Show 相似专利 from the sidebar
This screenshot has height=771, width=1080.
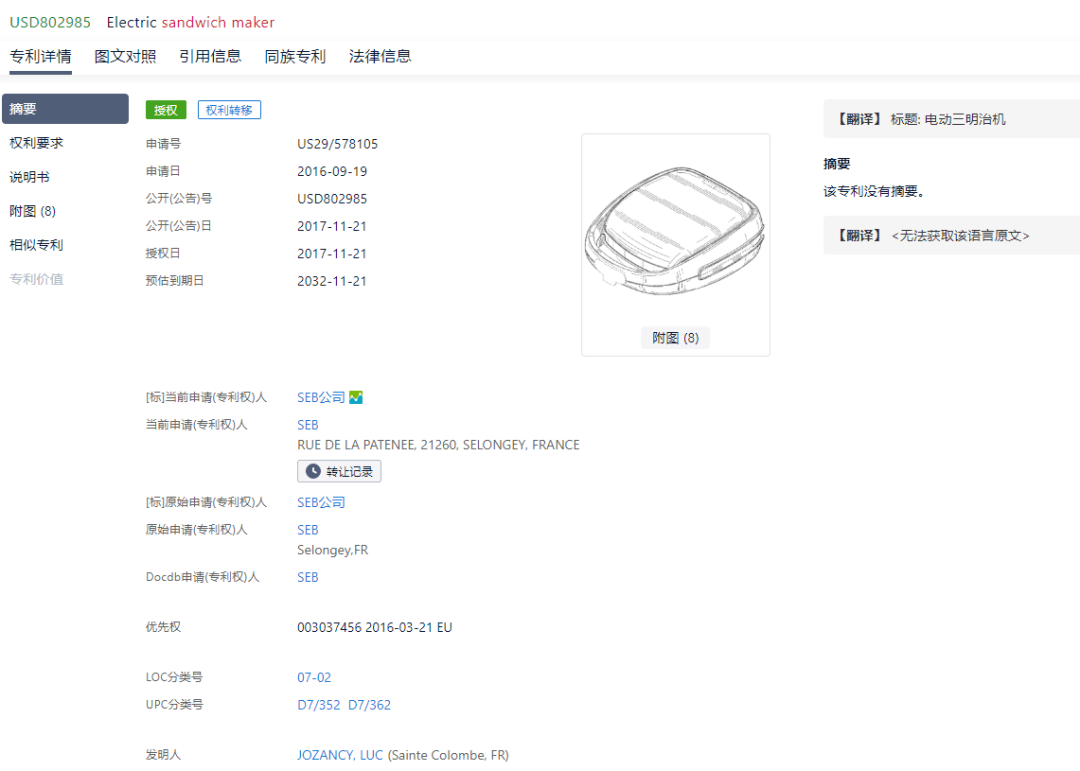point(37,245)
